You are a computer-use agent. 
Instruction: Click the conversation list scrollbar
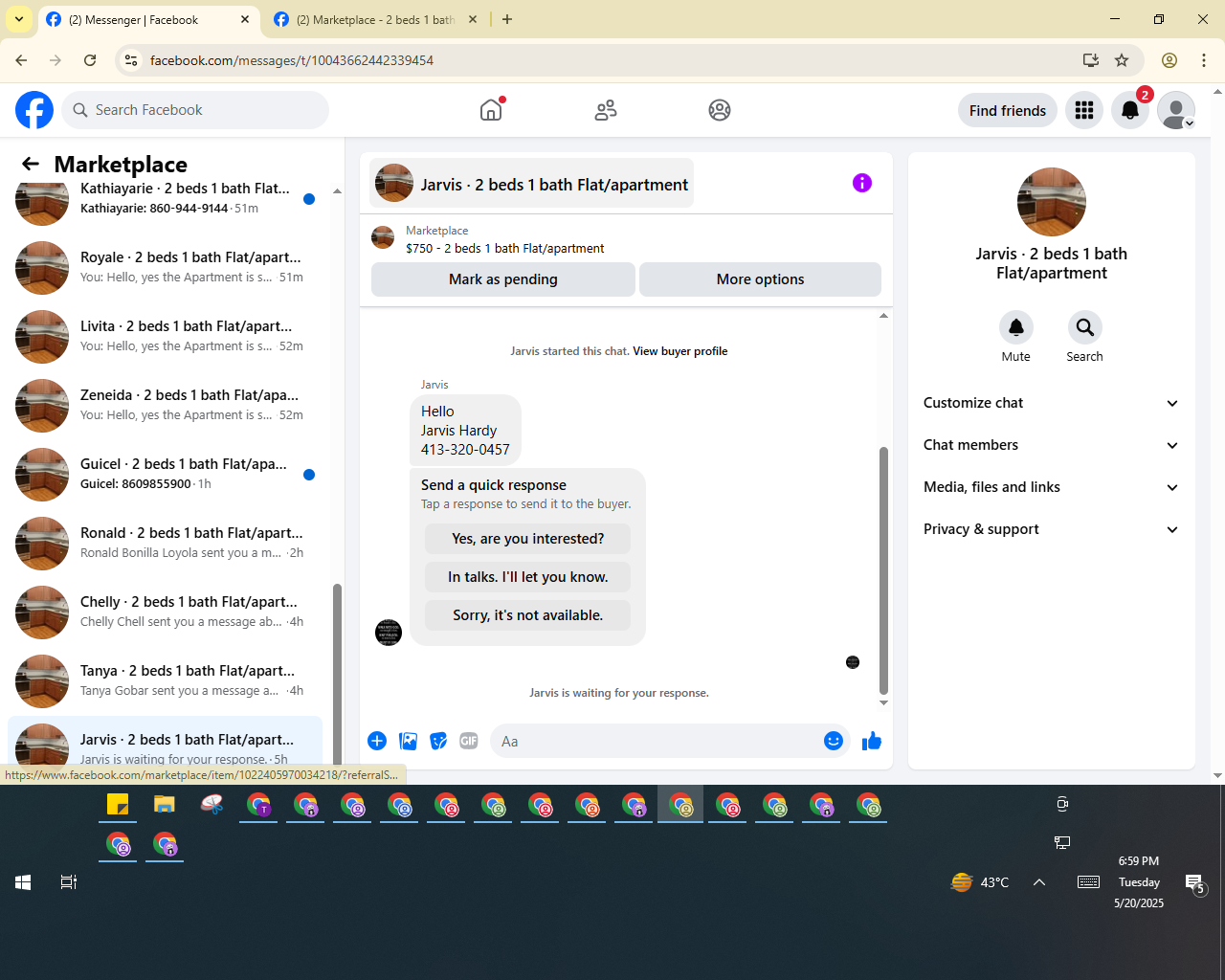337,674
